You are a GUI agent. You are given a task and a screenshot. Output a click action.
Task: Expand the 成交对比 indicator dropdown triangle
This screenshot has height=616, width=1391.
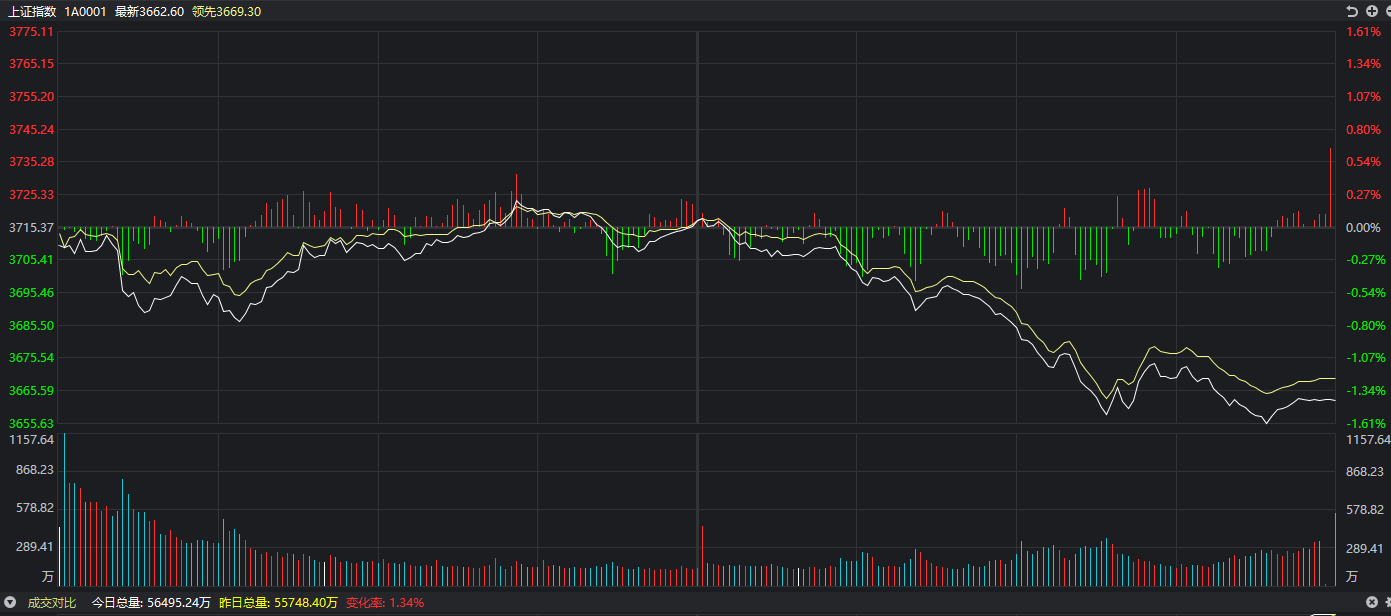coord(10,602)
